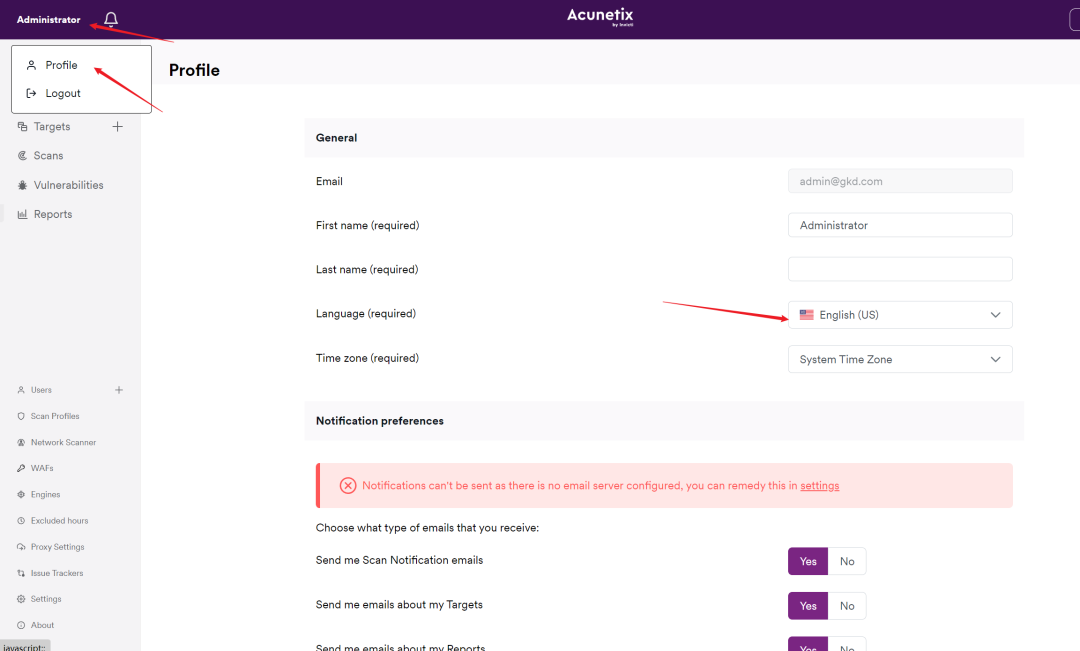Follow the settings link in the warning
This screenshot has height=651, width=1080.
click(x=819, y=486)
